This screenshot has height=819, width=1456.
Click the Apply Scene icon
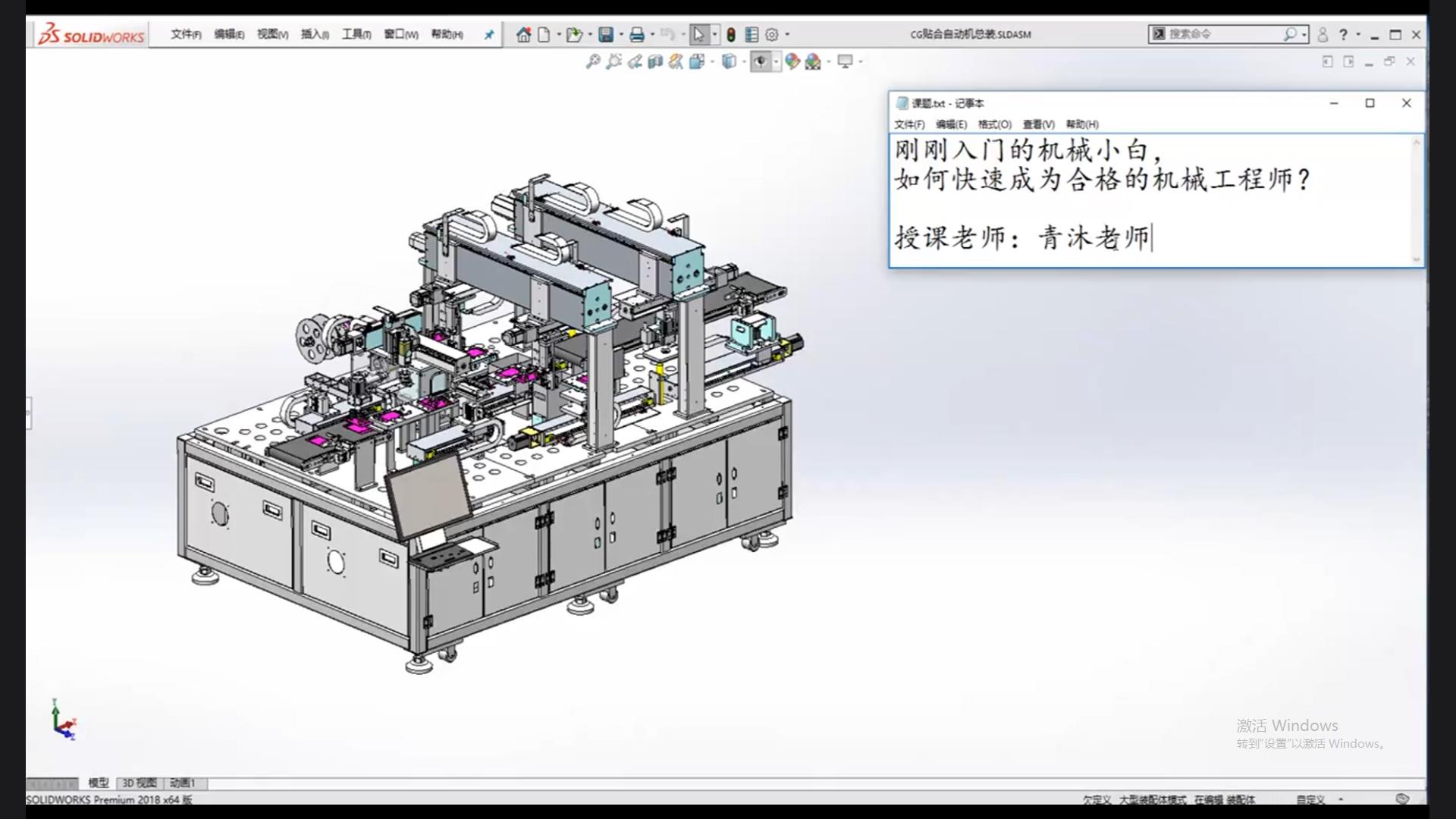pyautogui.click(x=813, y=61)
